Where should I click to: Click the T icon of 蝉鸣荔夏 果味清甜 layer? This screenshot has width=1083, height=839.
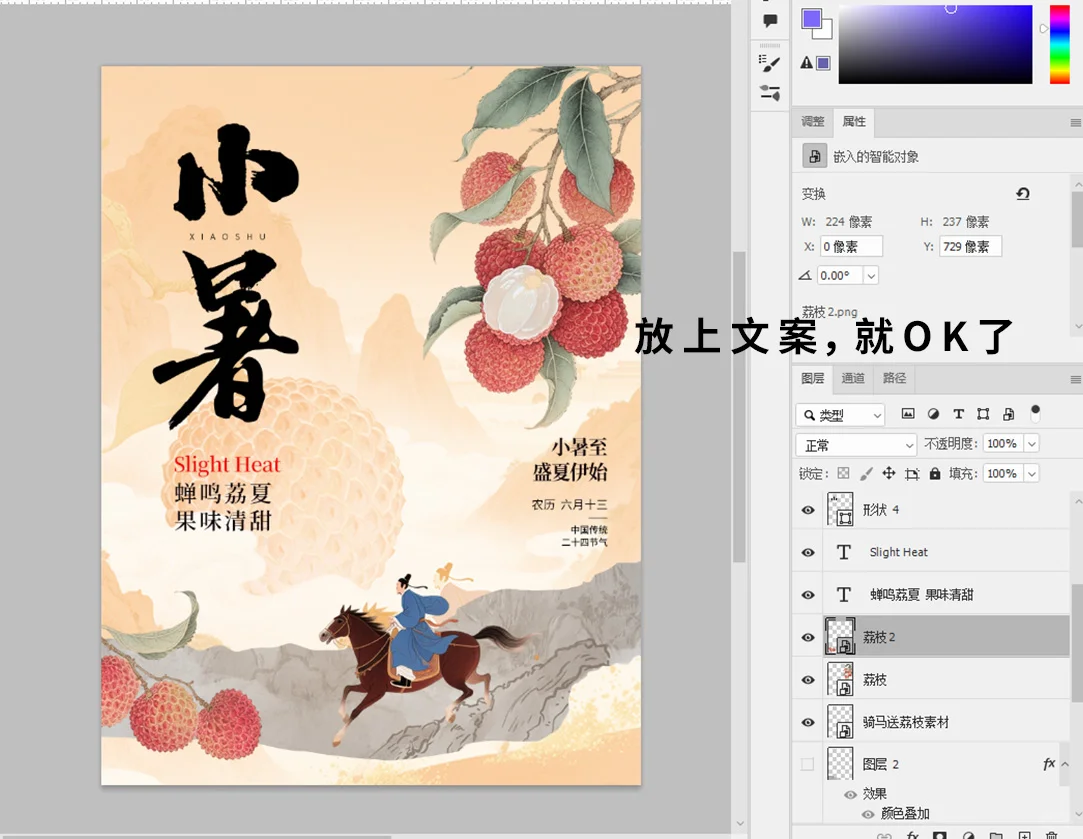(843, 595)
